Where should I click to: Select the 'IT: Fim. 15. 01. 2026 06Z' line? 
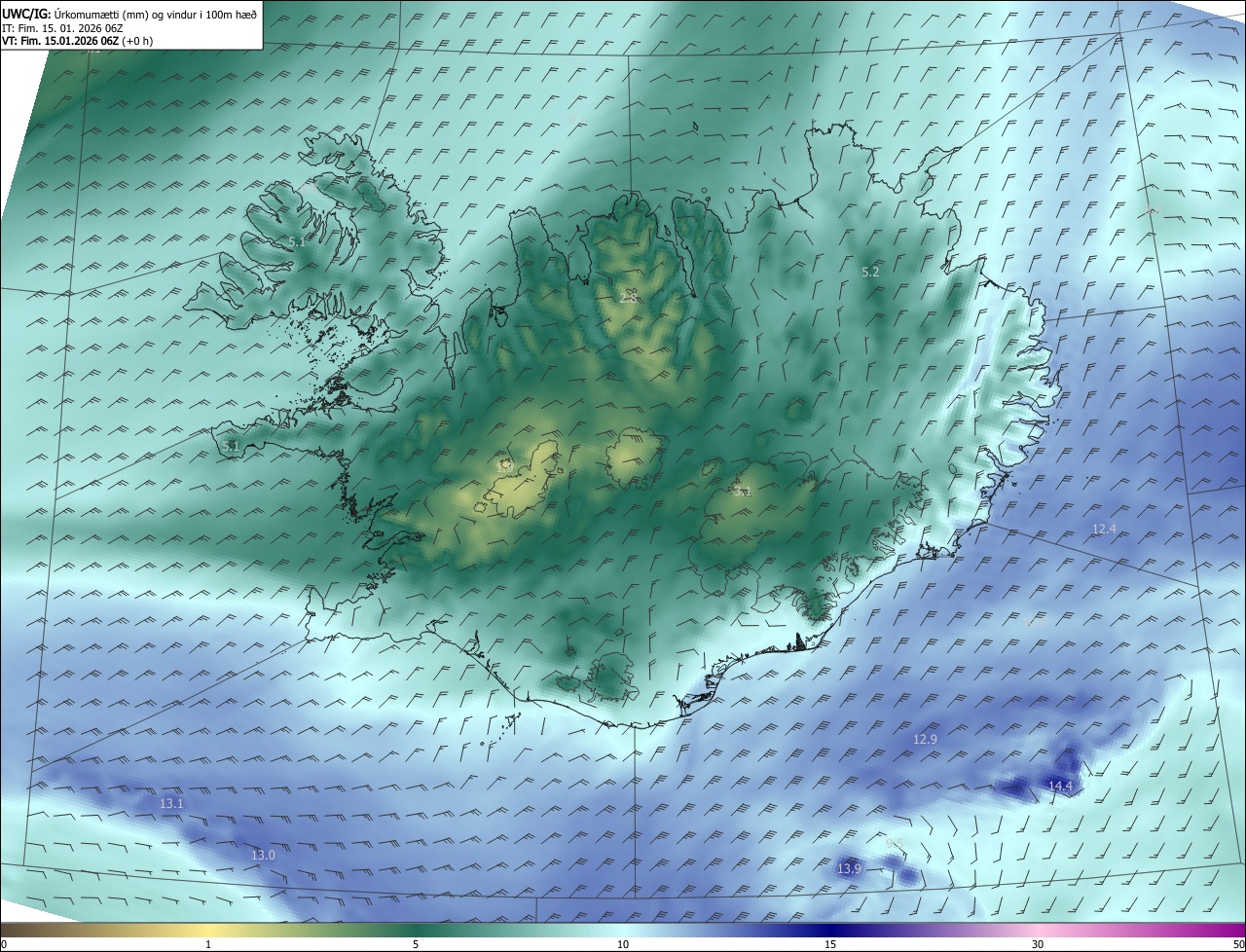(62, 27)
